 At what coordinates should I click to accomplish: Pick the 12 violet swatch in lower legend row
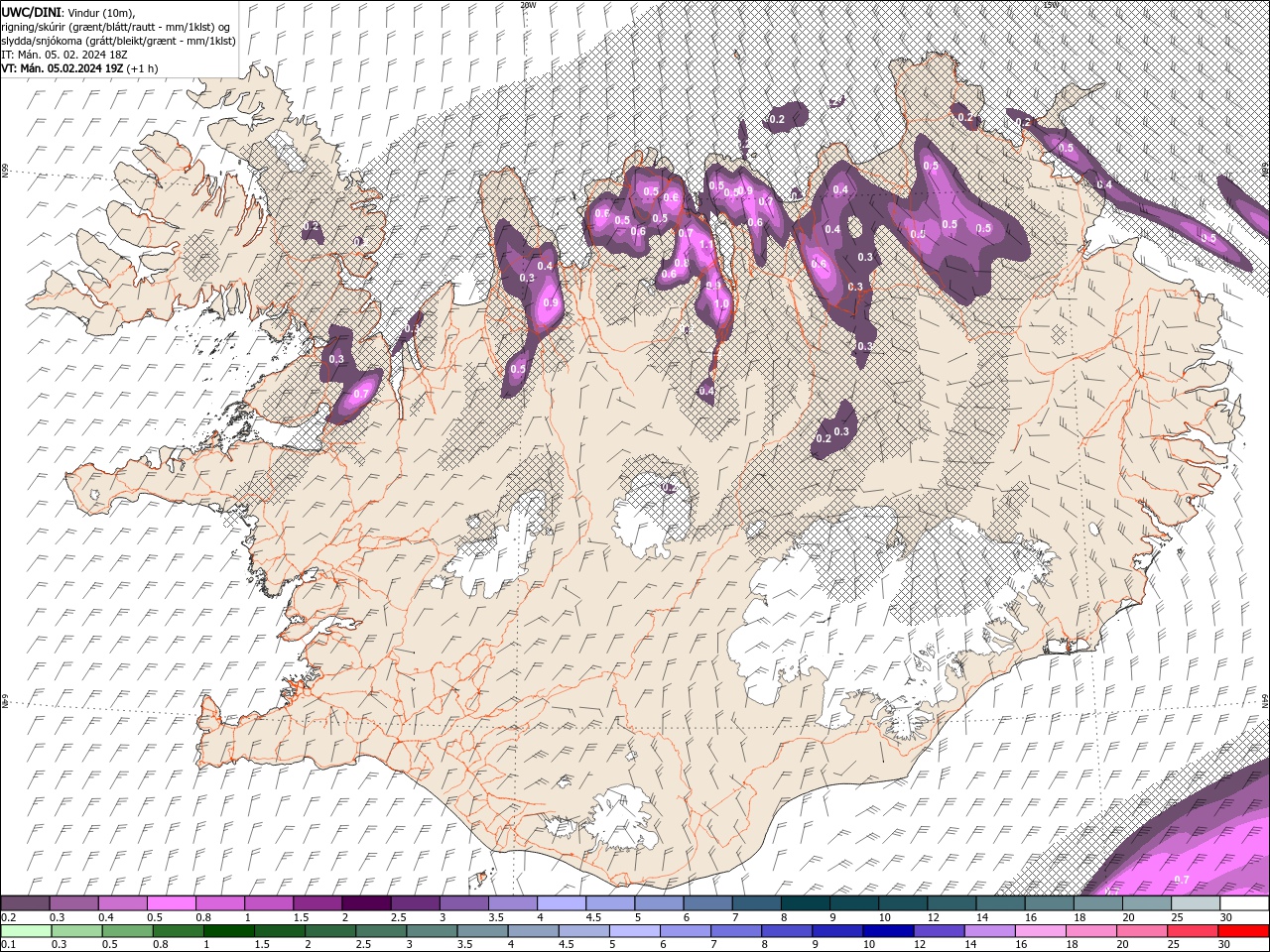940,931
